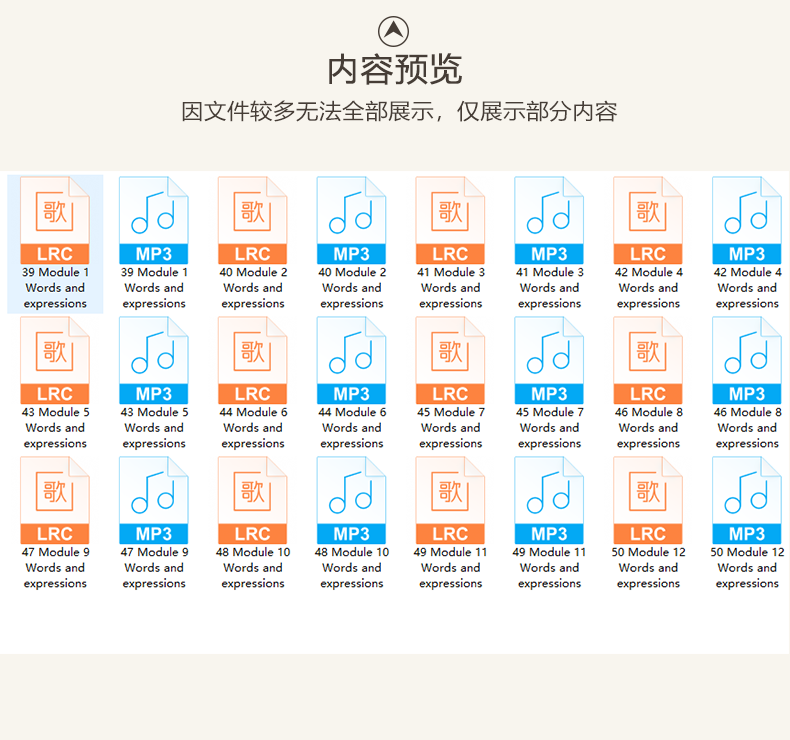Select the 44 Module 6 MP3 file icon
This screenshot has width=790, height=740.
[351, 360]
